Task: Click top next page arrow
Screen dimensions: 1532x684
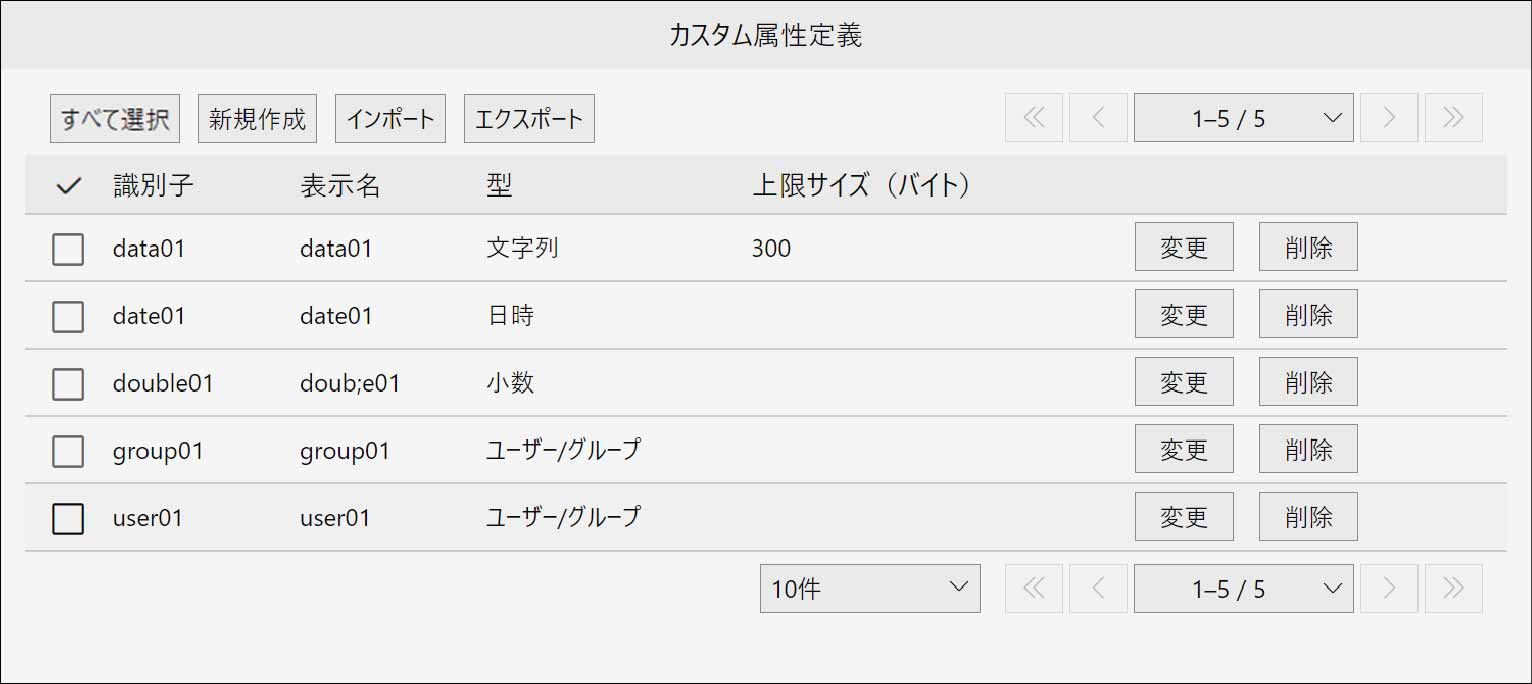Action: pyautogui.click(x=1389, y=118)
